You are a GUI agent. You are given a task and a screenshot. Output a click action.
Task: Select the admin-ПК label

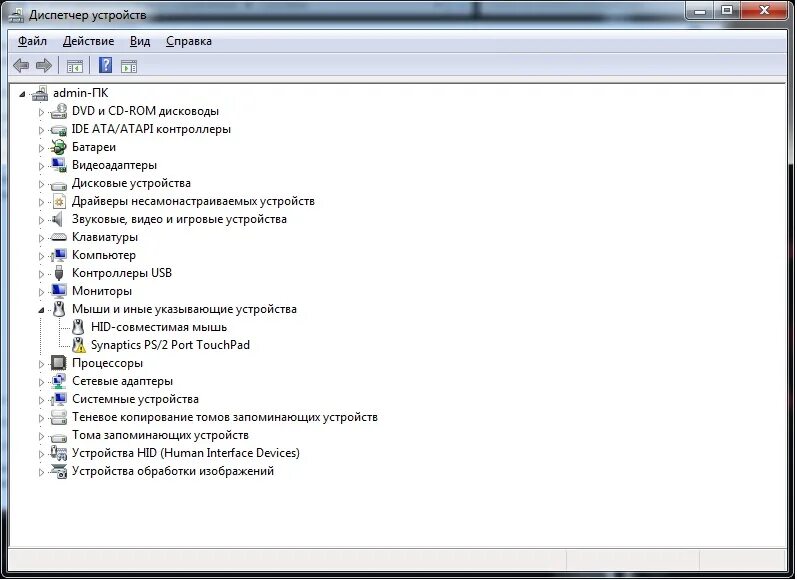[x=80, y=93]
